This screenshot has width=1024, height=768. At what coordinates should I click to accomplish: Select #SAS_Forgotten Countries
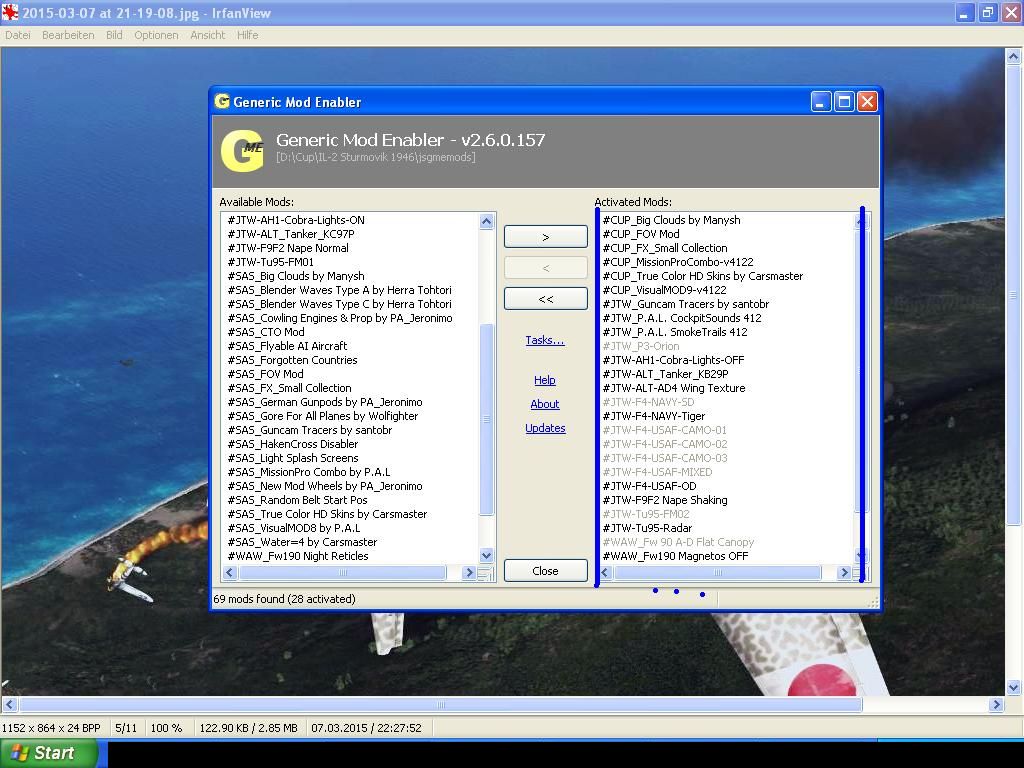click(292, 360)
